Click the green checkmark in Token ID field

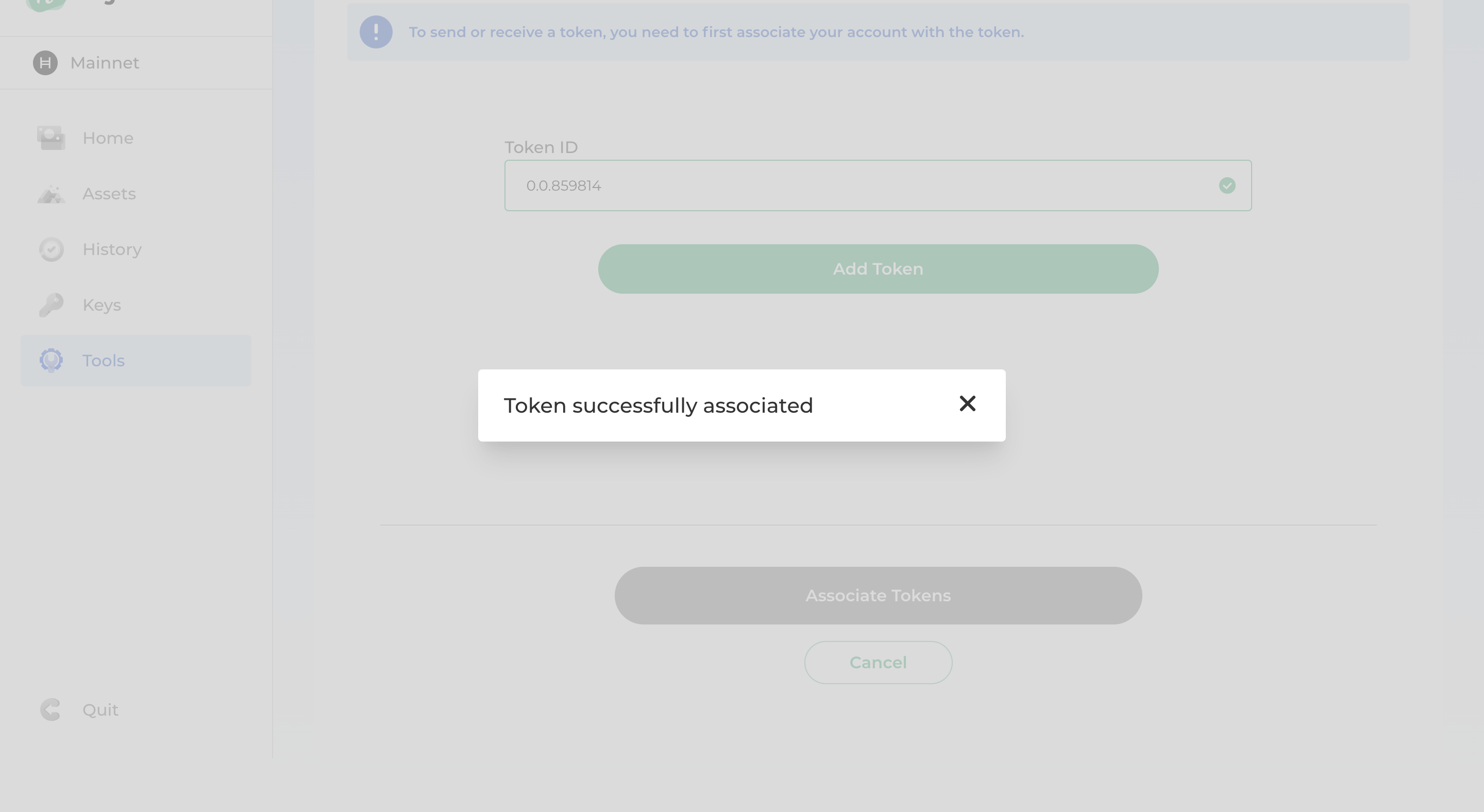(1226, 185)
